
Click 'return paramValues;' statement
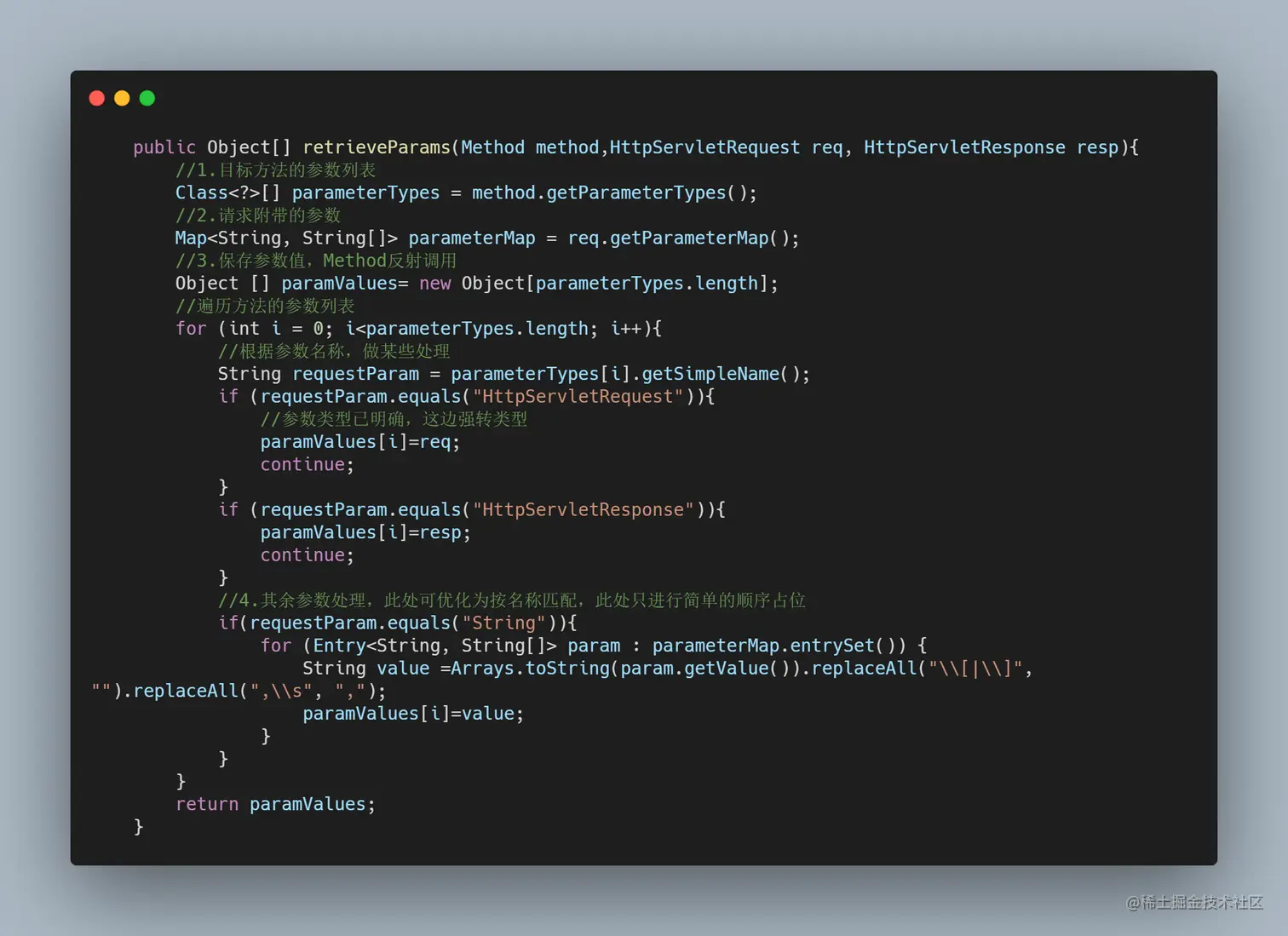(x=275, y=804)
